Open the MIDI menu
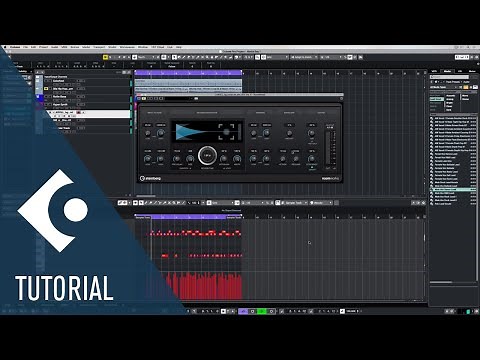This screenshot has width=480, height=360. tap(64, 47)
